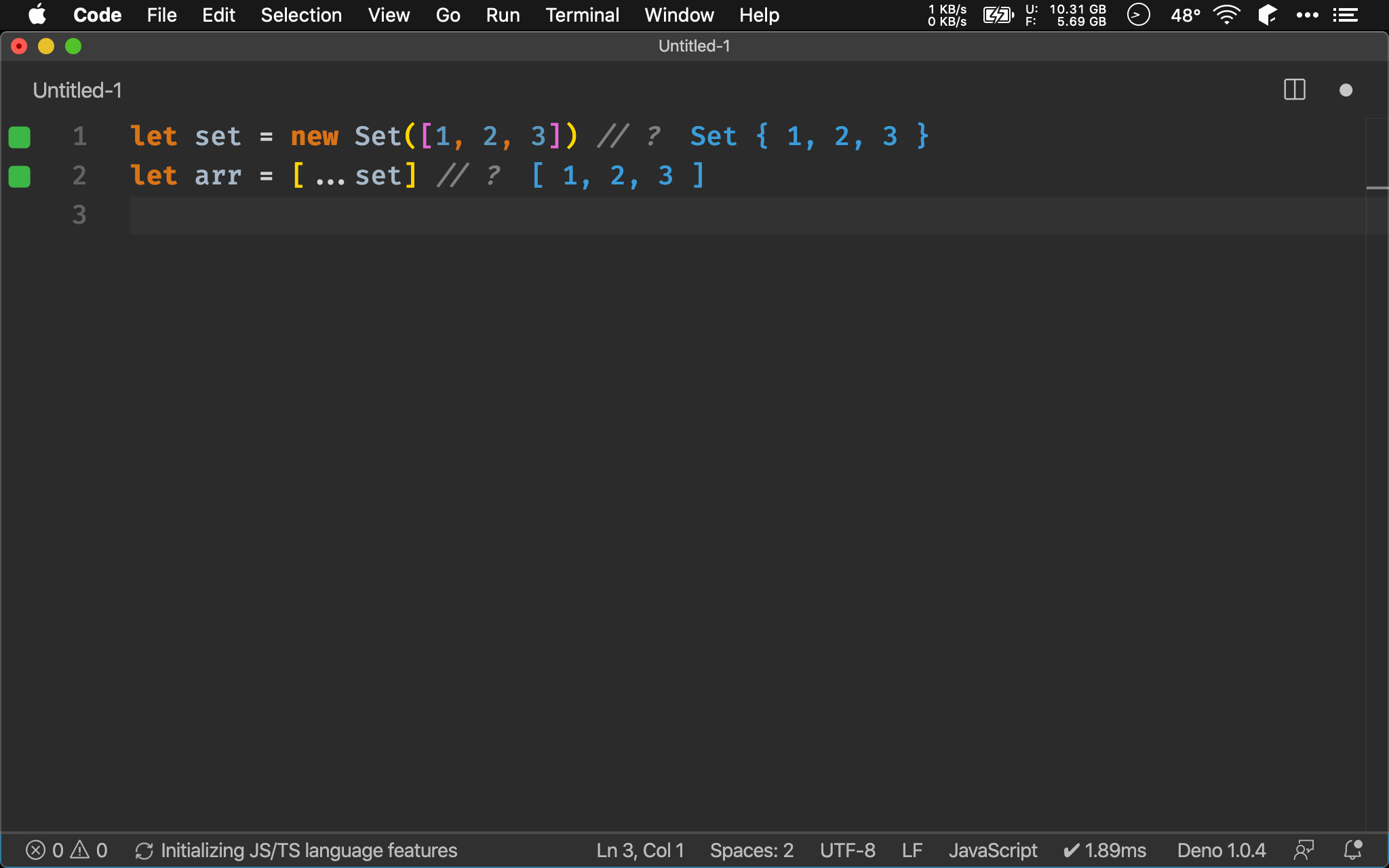Click the memory usage 10.31 GB indicator
This screenshot has width=1389, height=868.
point(1065,15)
